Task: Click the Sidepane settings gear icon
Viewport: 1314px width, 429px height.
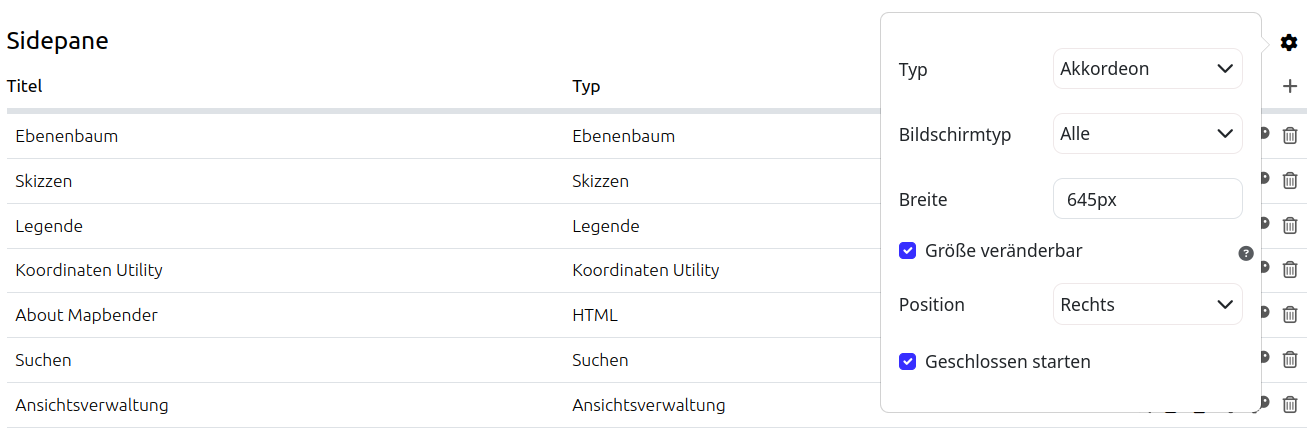Action: coord(1289,43)
